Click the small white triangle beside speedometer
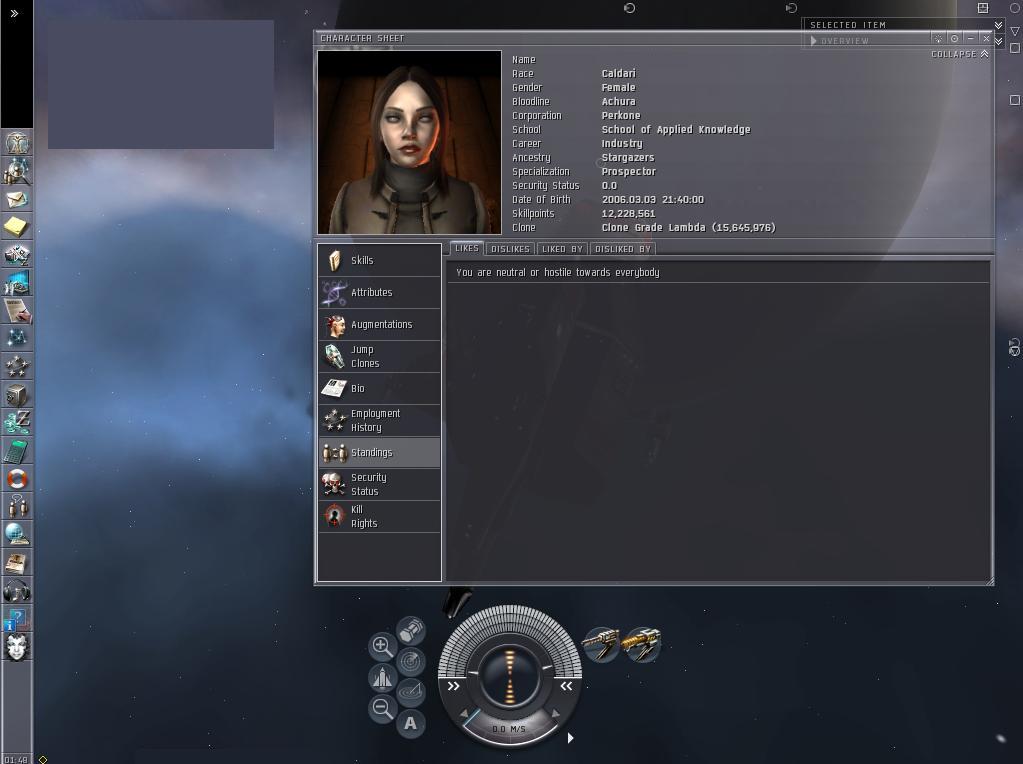 click(570, 738)
